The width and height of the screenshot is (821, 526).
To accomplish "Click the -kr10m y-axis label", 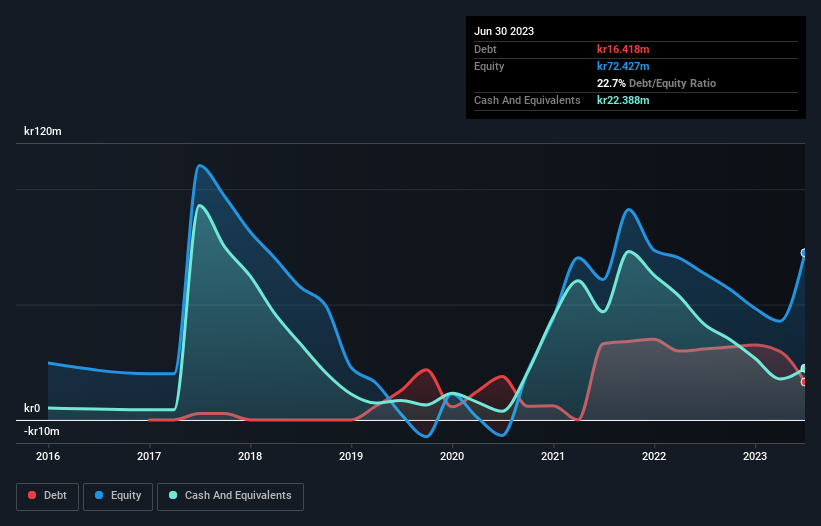I will 41,431.
